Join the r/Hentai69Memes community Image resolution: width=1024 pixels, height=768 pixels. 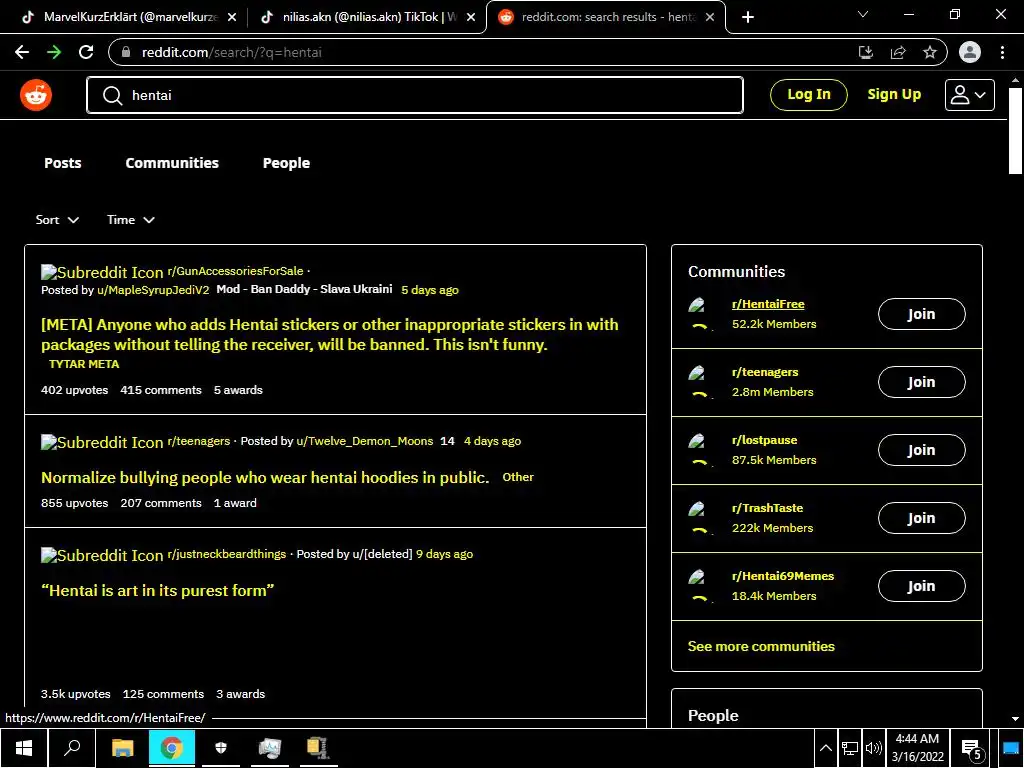pos(921,586)
